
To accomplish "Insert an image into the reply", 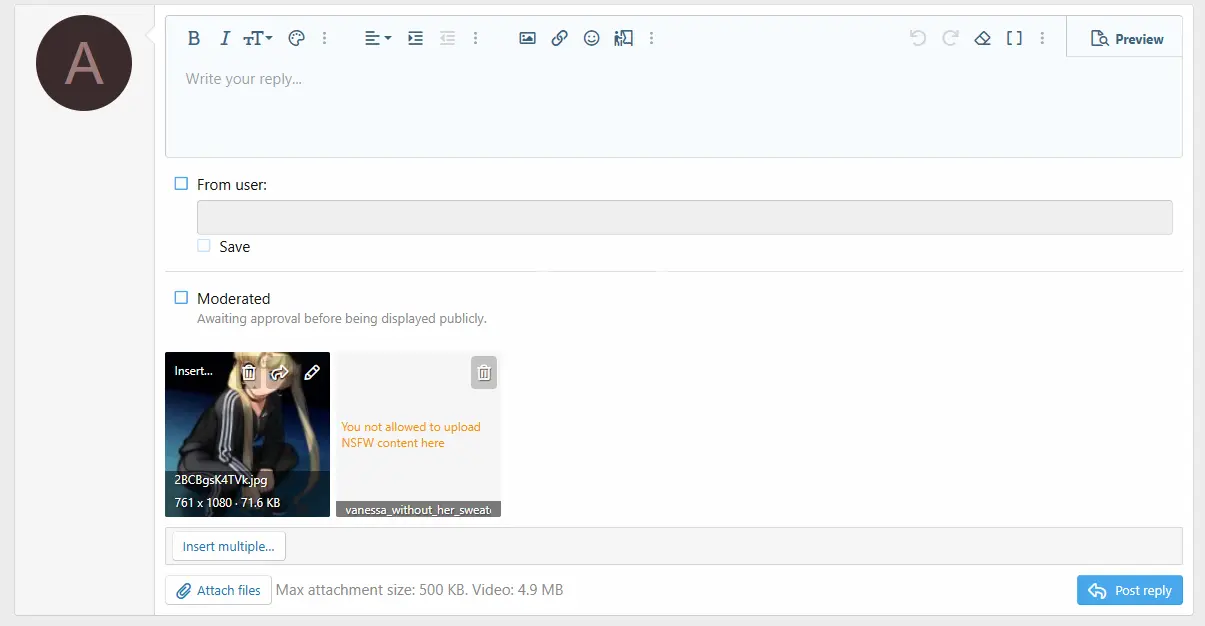I will (527, 38).
